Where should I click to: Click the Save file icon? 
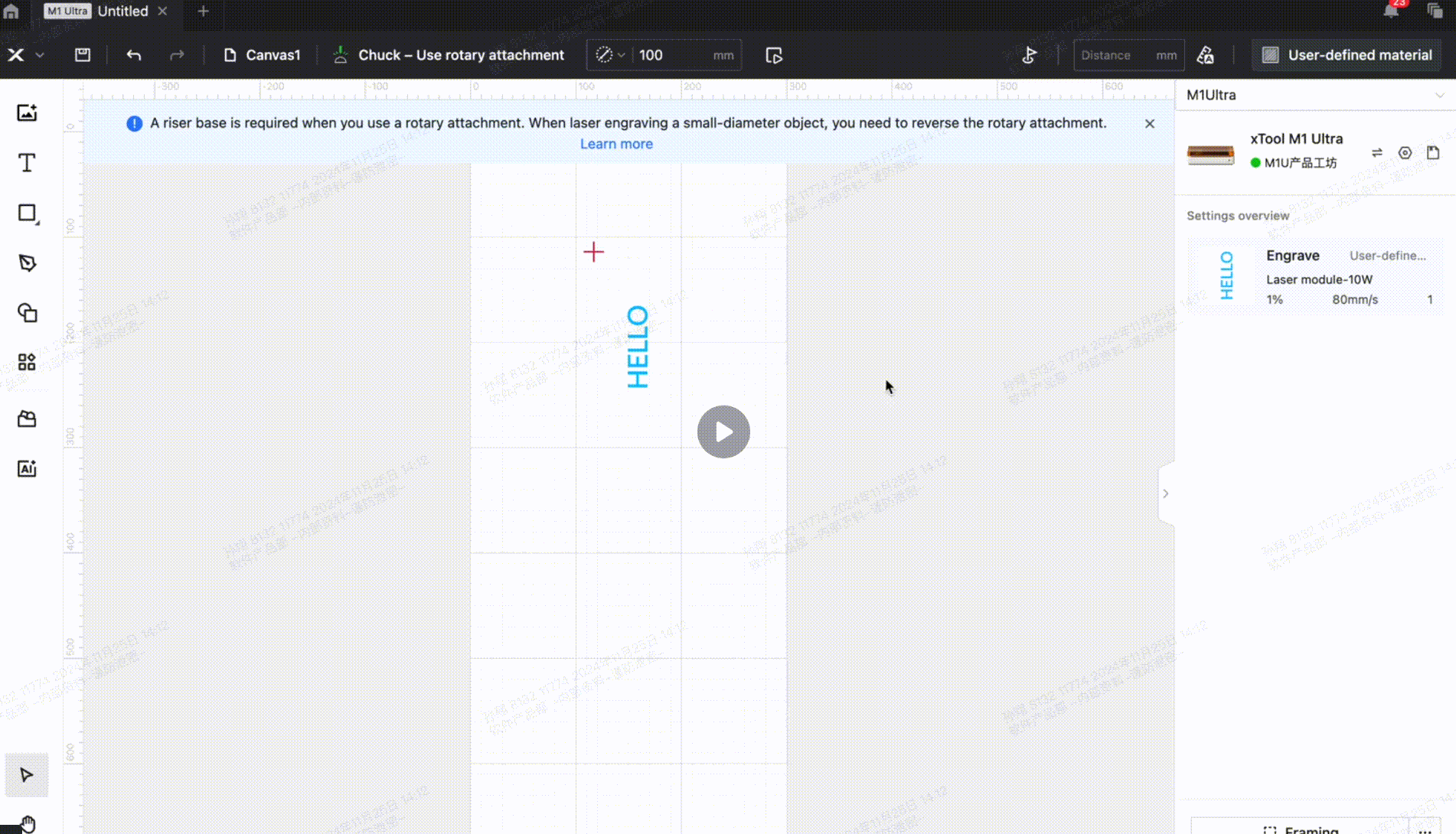(x=83, y=55)
